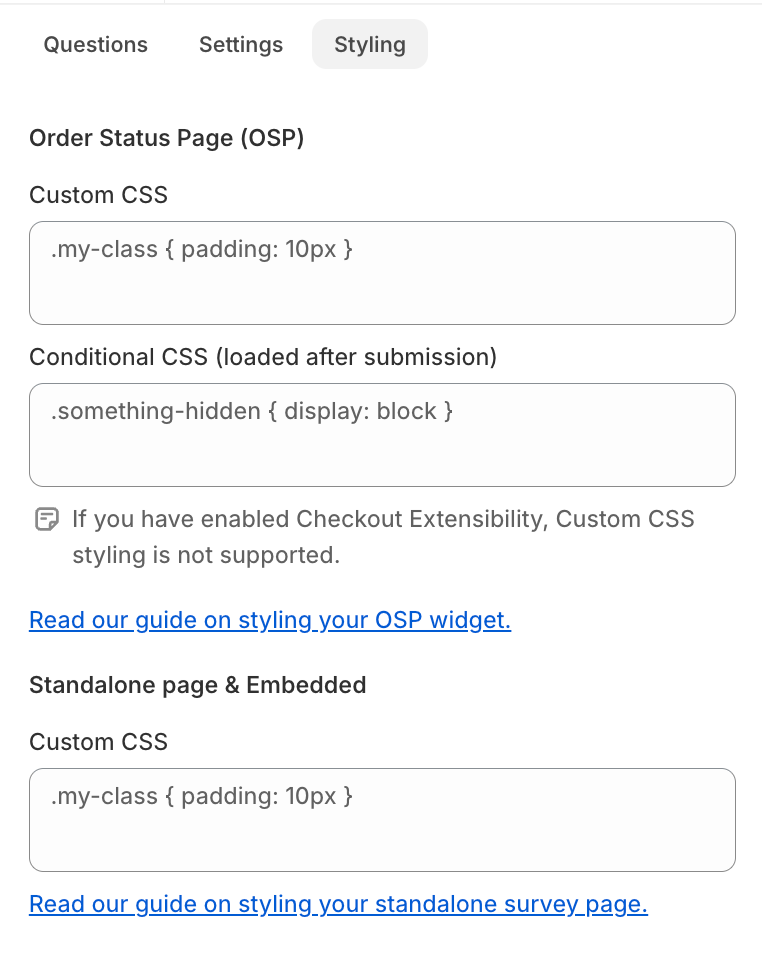Screen dimensions: 762x962
Task: Open the standalone survey page styling guide
Action: coord(338,905)
